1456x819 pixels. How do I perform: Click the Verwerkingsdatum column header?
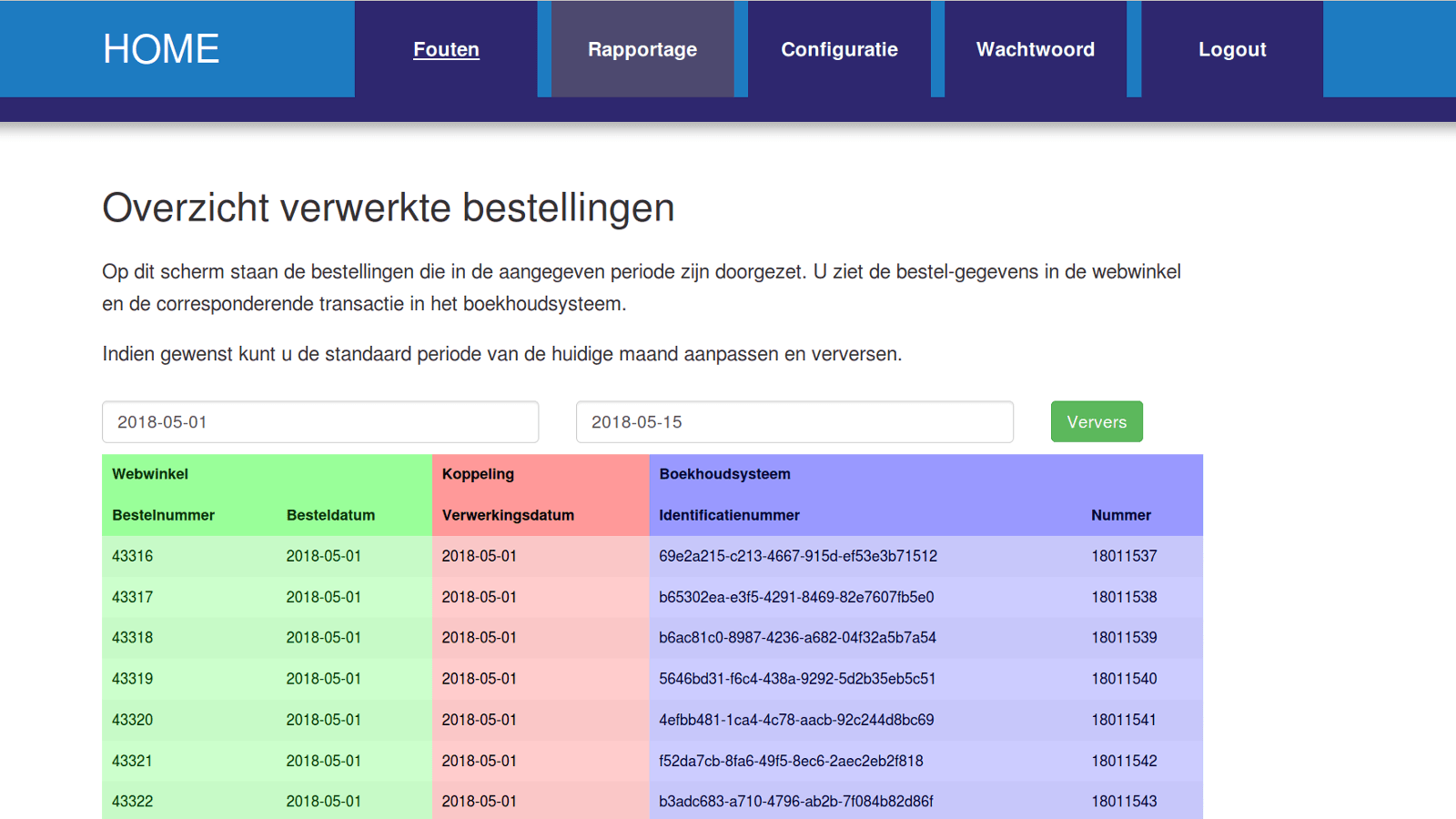tap(508, 515)
